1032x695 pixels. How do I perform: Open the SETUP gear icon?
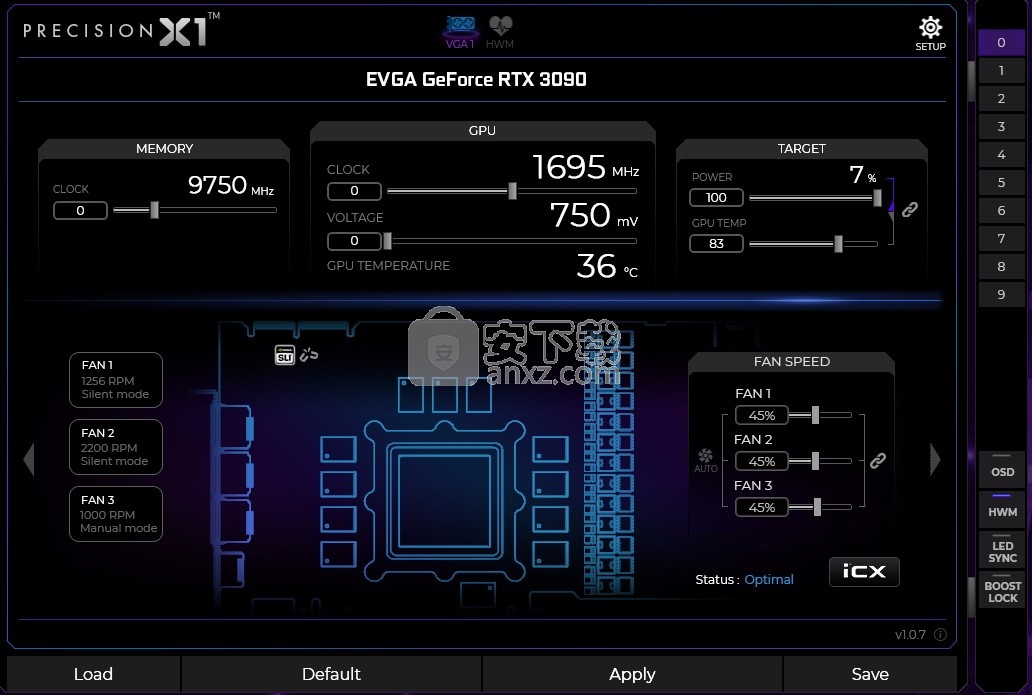[930, 34]
